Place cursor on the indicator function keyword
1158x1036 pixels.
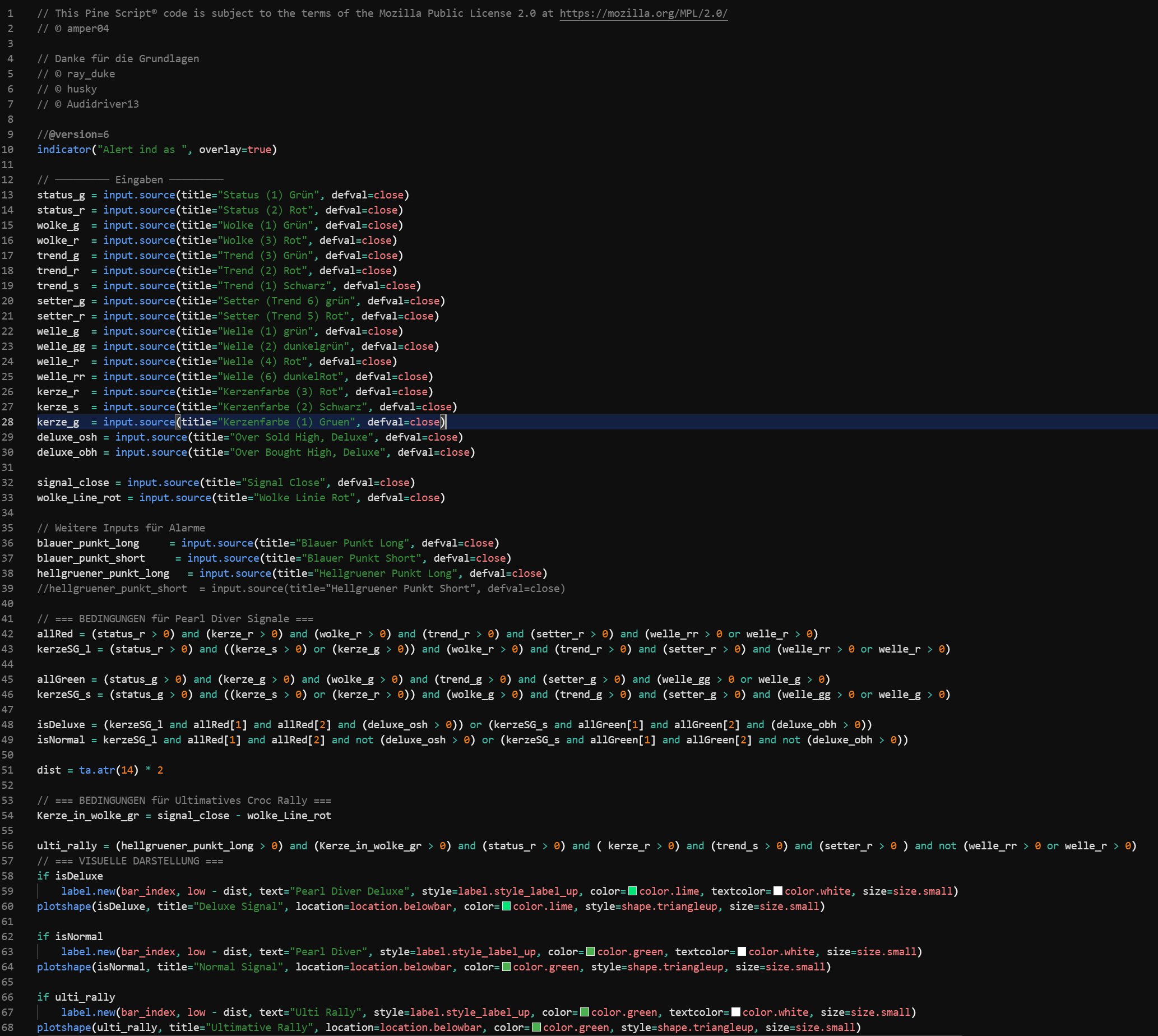[x=64, y=149]
